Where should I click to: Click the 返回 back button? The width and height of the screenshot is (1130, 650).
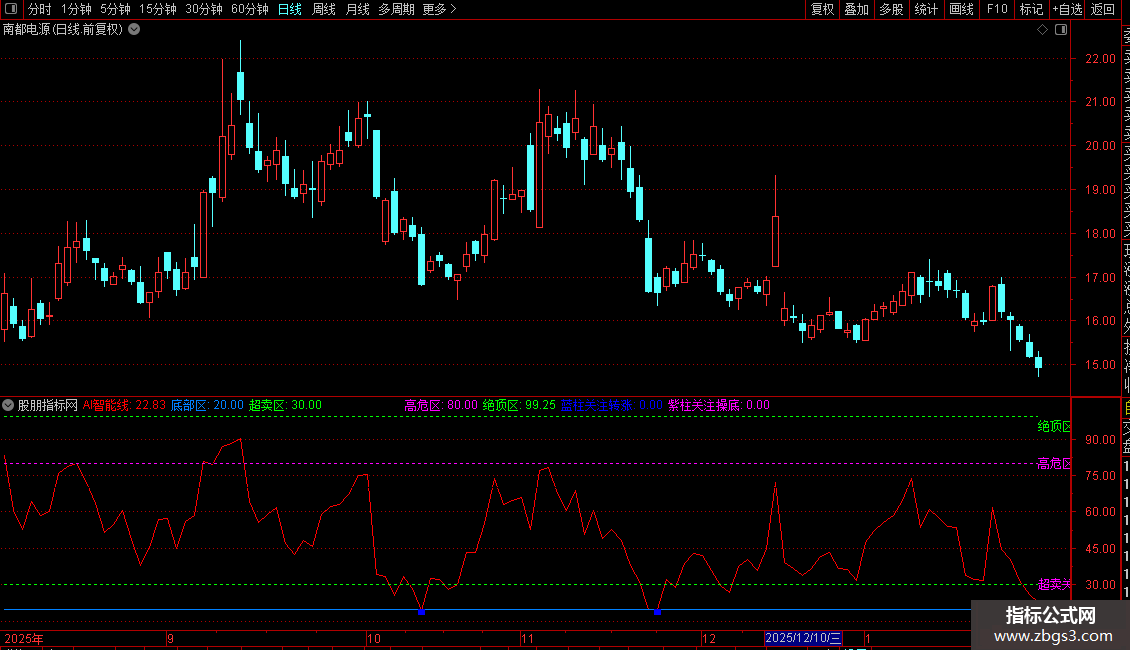tap(1103, 9)
